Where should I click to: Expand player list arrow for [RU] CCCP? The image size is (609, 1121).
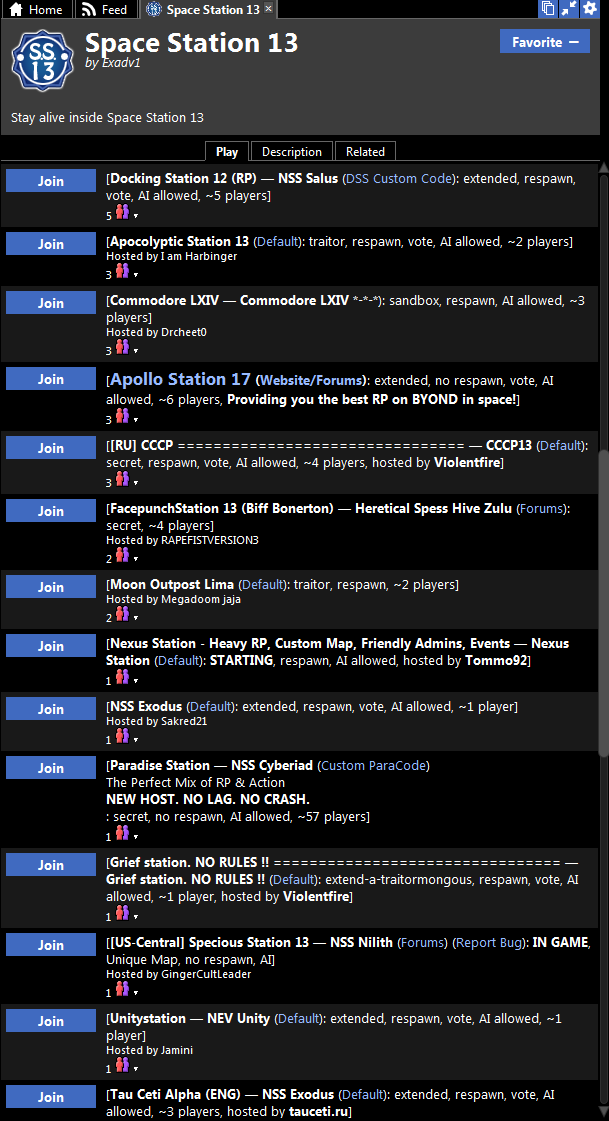[x=136, y=482]
